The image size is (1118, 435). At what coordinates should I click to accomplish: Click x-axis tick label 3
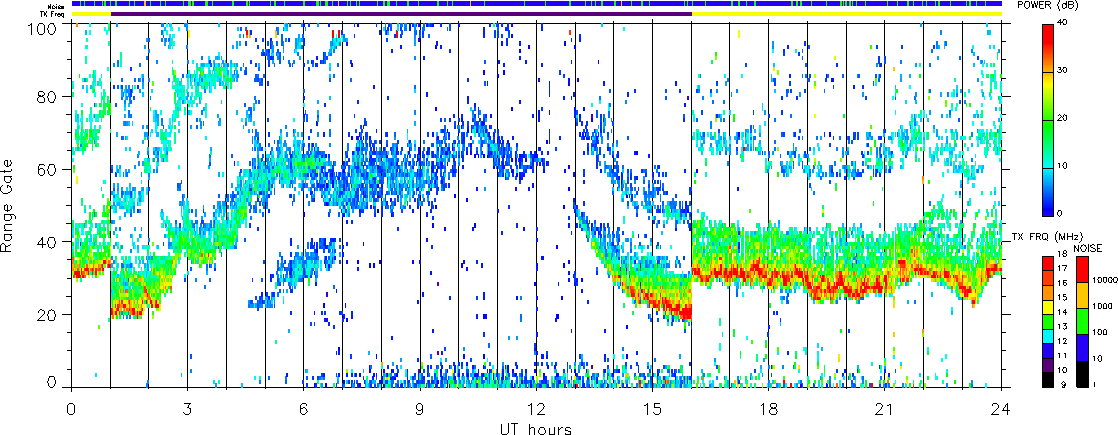(188, 409)
